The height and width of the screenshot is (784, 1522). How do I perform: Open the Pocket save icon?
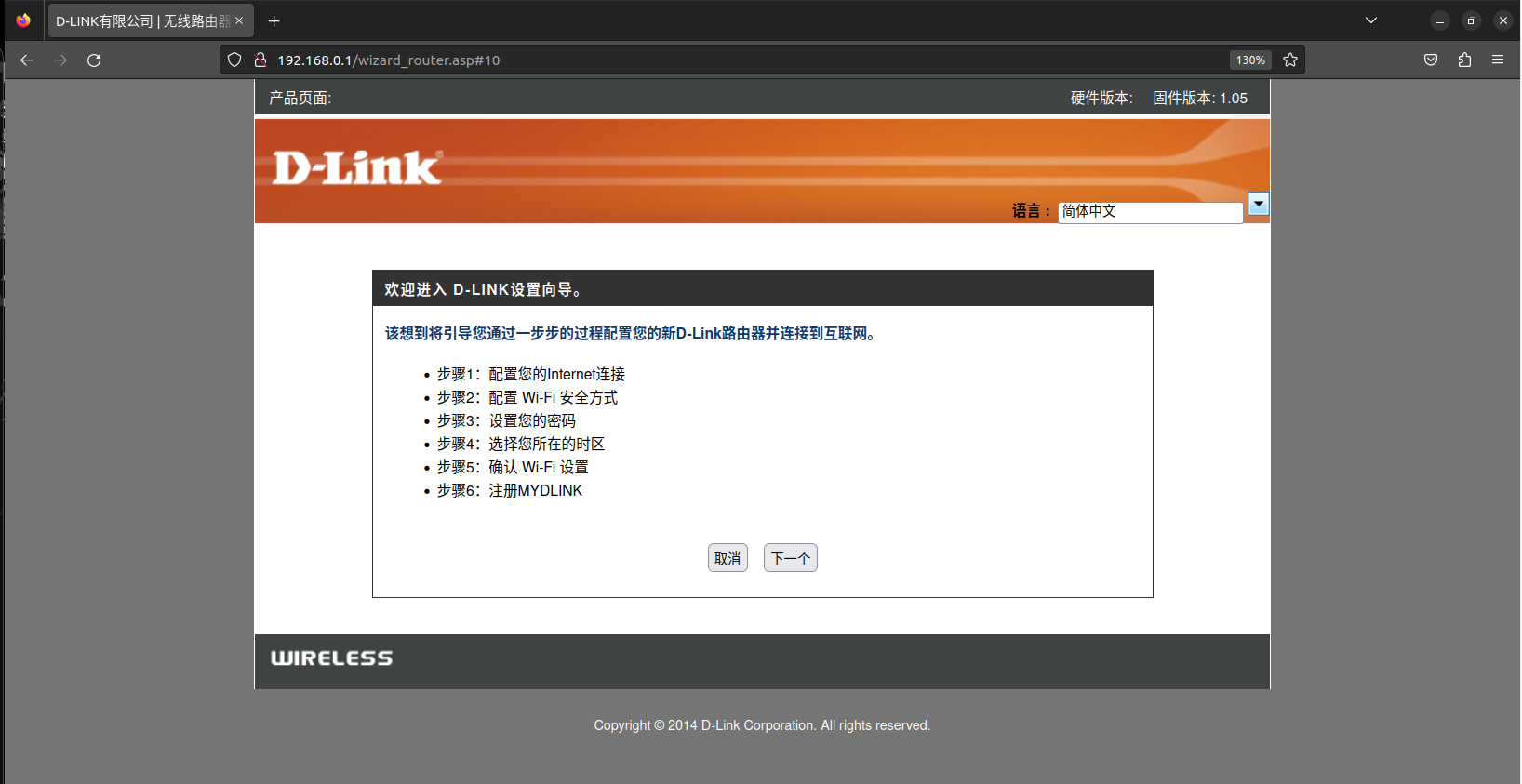point(1431,60)
